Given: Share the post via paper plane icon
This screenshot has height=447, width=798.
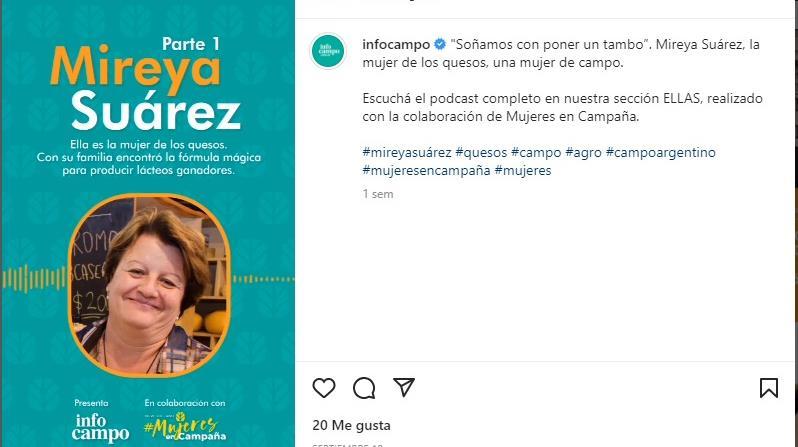Looking at the screenshot, I should pos(404,387).
